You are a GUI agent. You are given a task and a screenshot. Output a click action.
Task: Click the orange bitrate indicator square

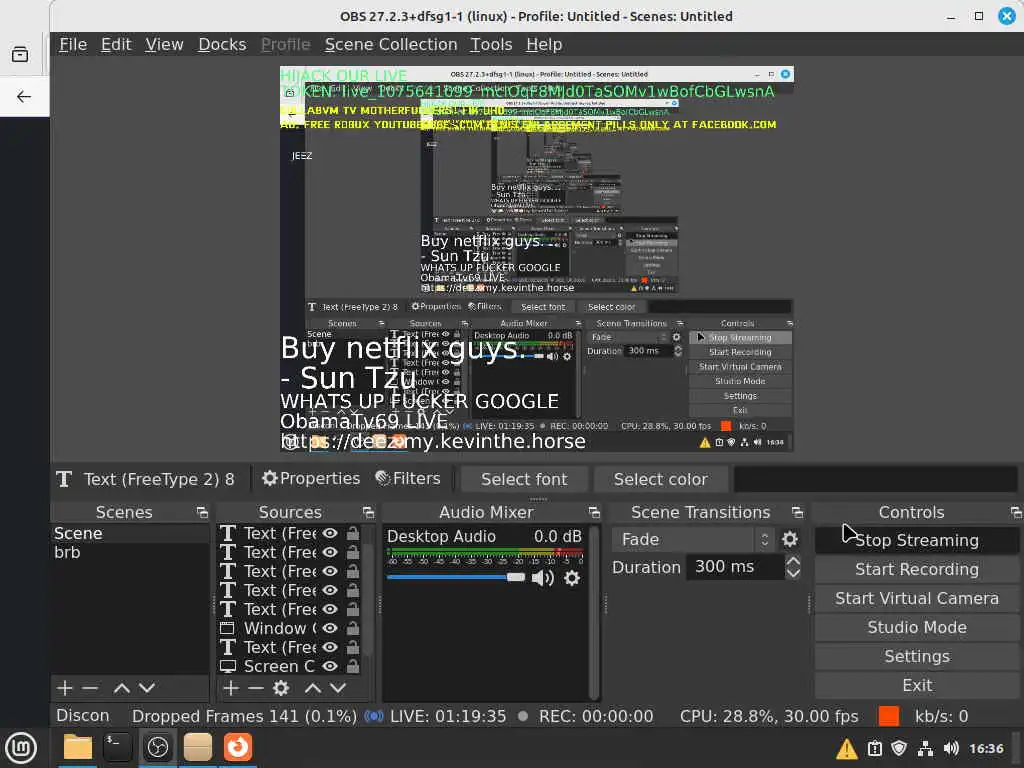(889, 716)
